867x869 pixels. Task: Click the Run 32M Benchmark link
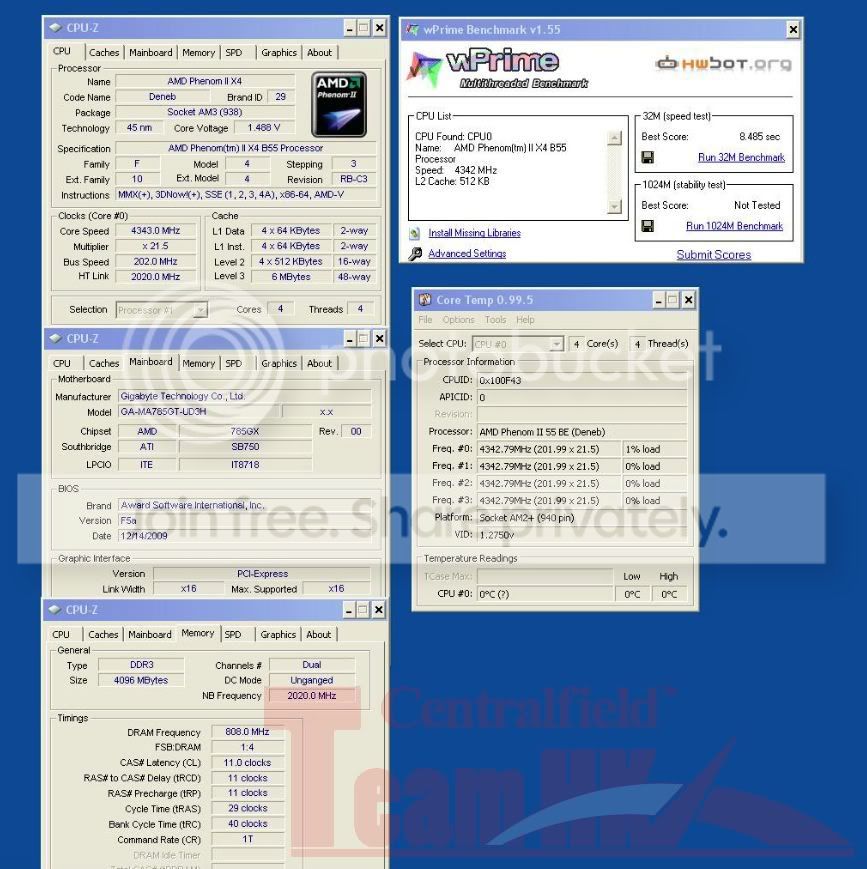tap(740, 158)
